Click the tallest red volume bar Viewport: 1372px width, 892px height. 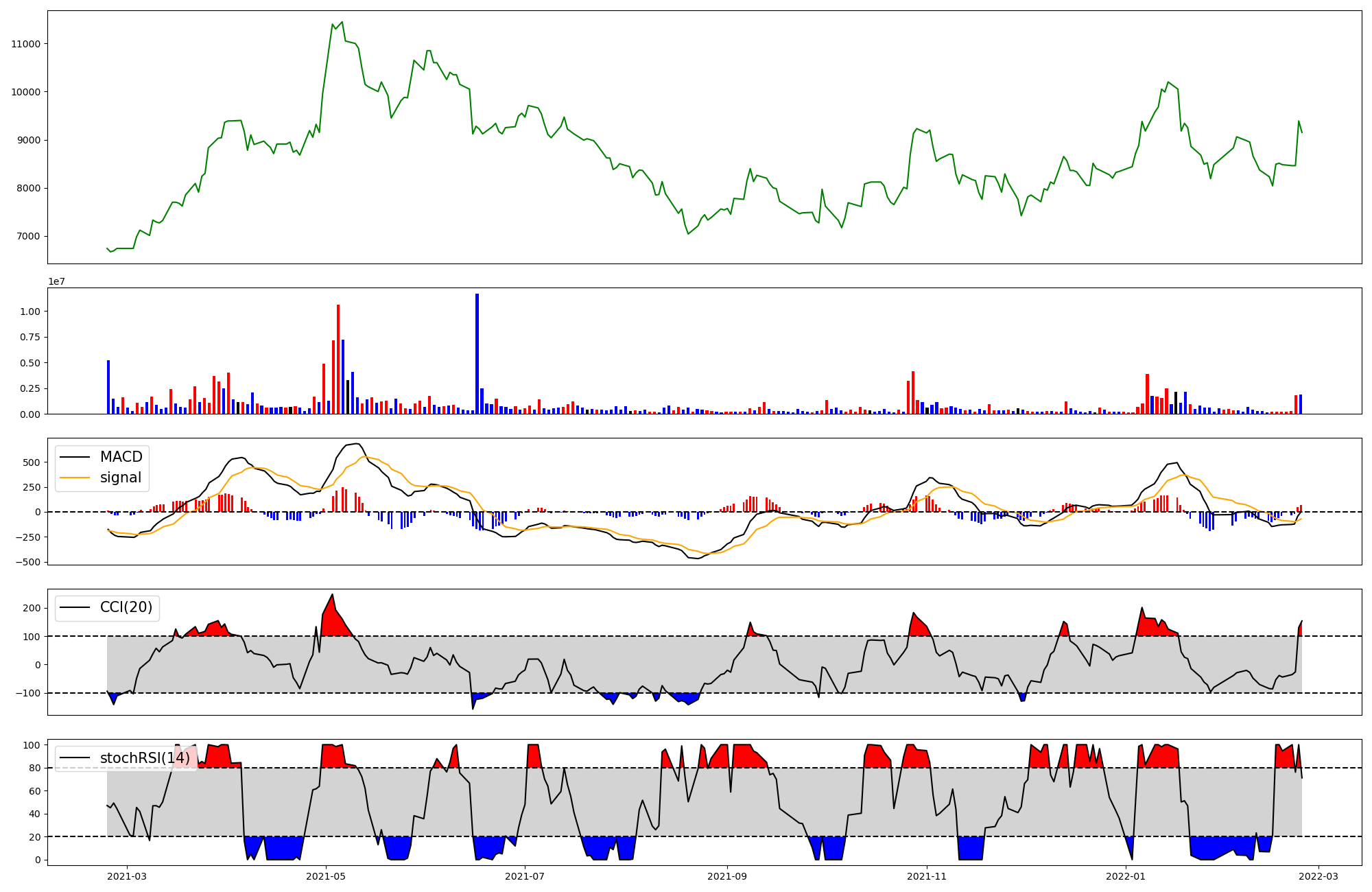338,359
